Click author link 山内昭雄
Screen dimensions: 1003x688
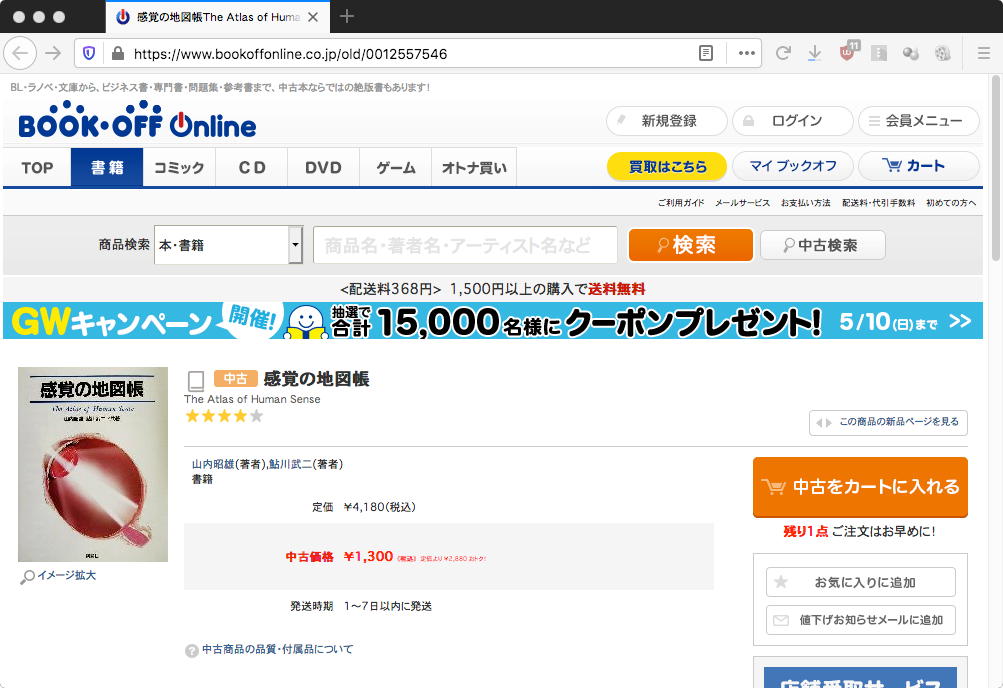(x=213, y=464)
